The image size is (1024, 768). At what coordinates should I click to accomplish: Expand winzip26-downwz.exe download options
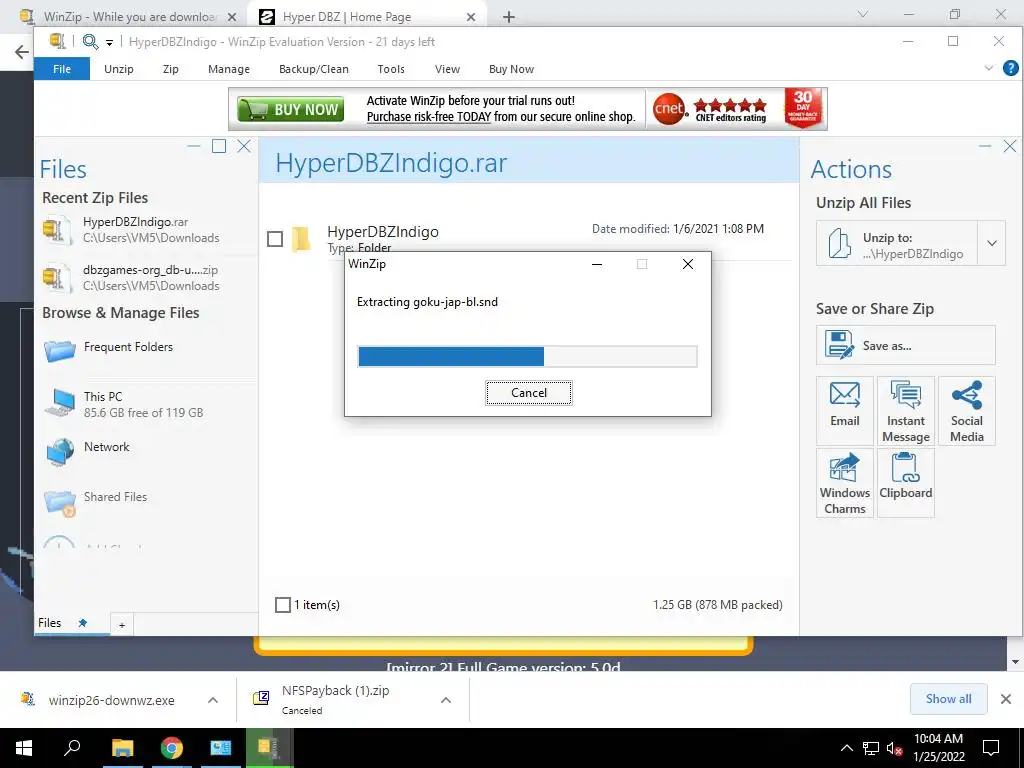click(213, 699)
